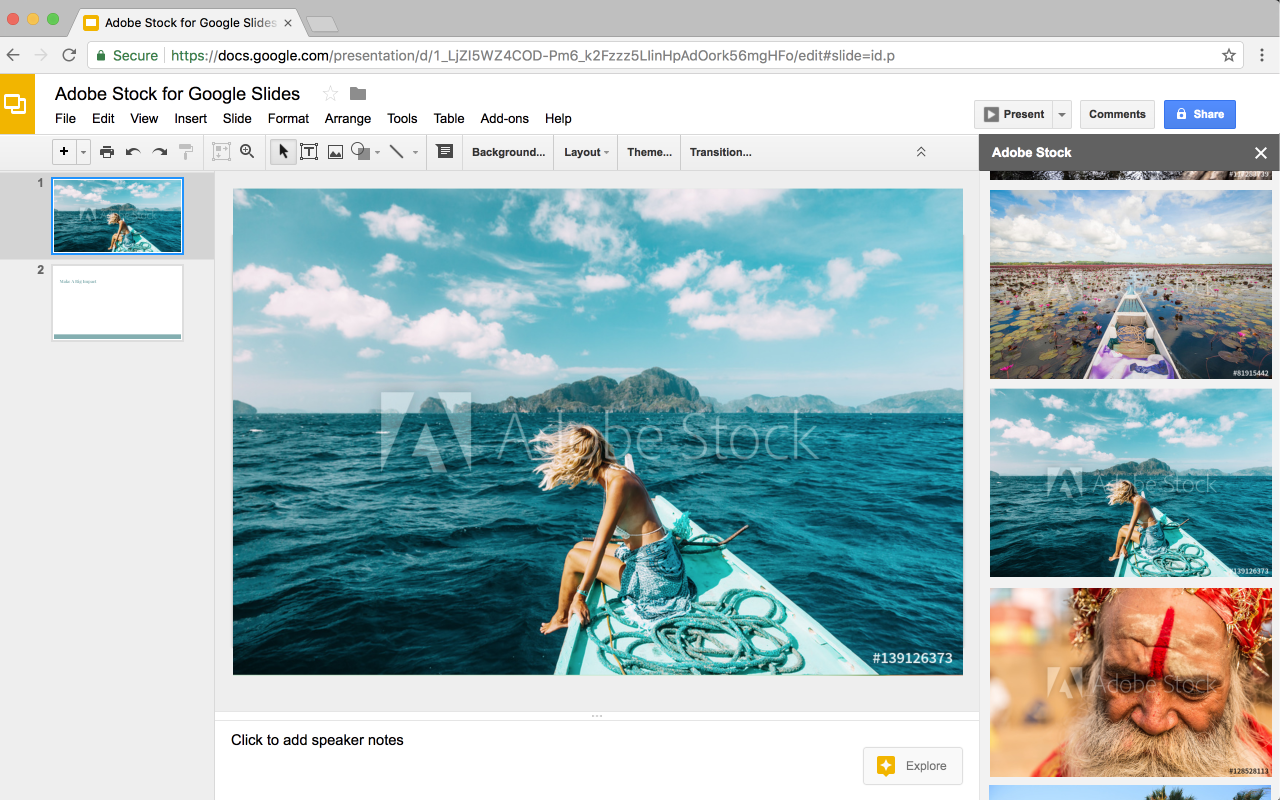The width and height of the screenshot is (1280, 800).
Task: Click the Slides home logo icon
Action: pos(17,104)
